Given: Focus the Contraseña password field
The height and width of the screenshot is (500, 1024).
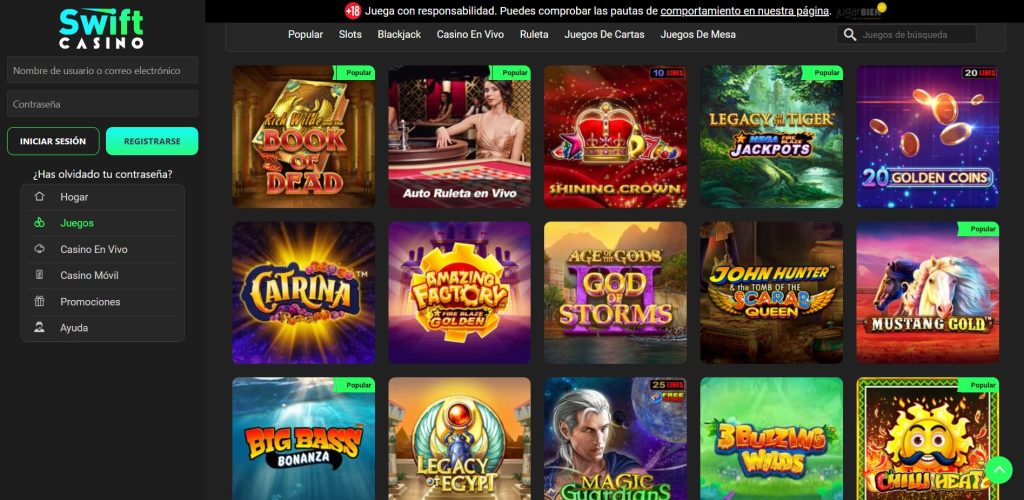Looking at the screenshot, I should [103, 104].
